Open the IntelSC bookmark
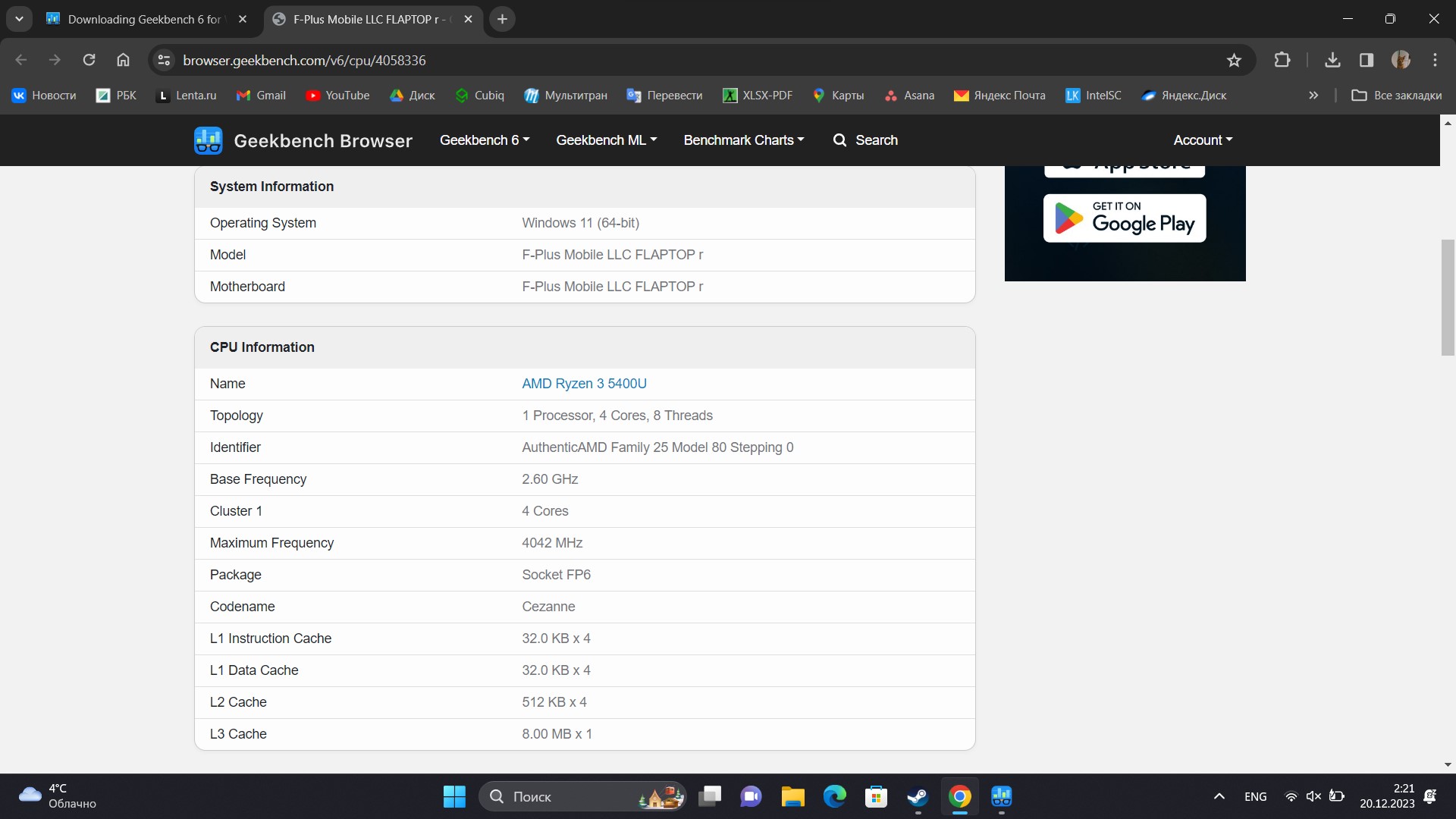This screenshot has height=819, width=1456. [1093, 96]
